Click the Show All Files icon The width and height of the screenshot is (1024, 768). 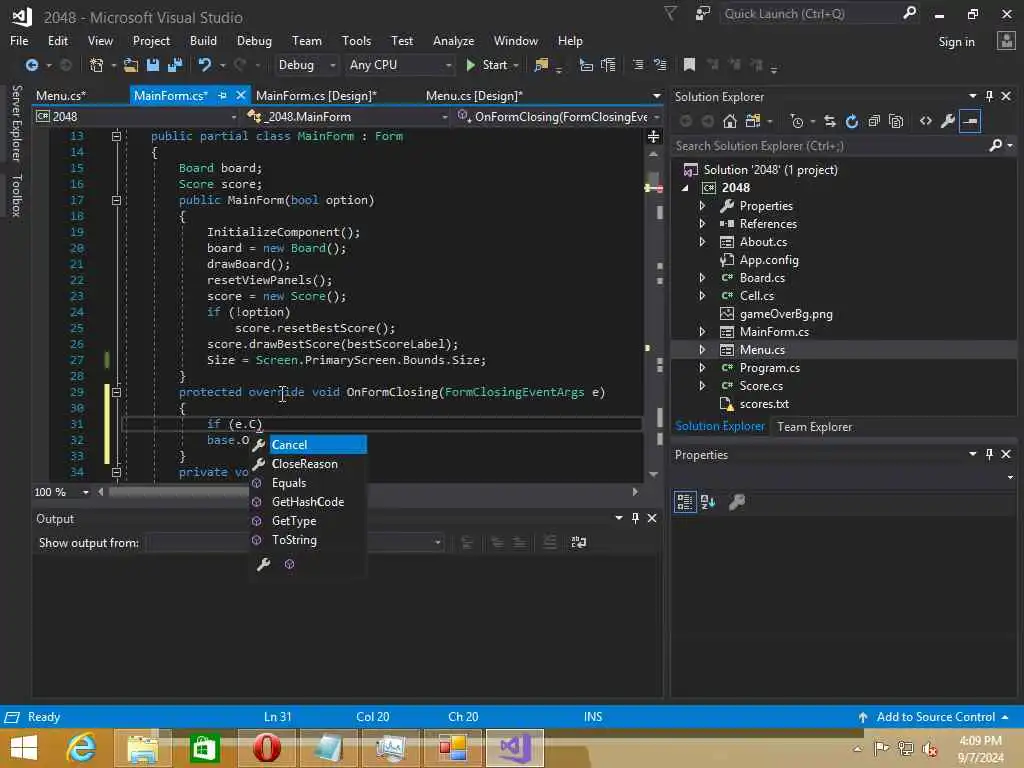(896, 121)
